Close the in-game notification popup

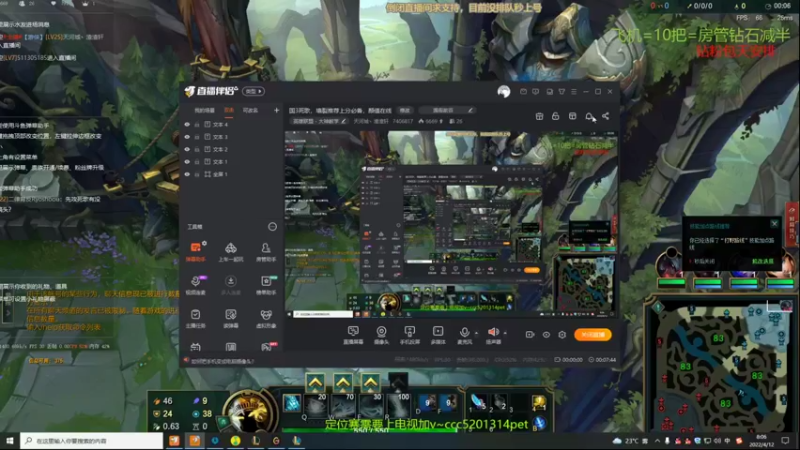tap(774, 224)
